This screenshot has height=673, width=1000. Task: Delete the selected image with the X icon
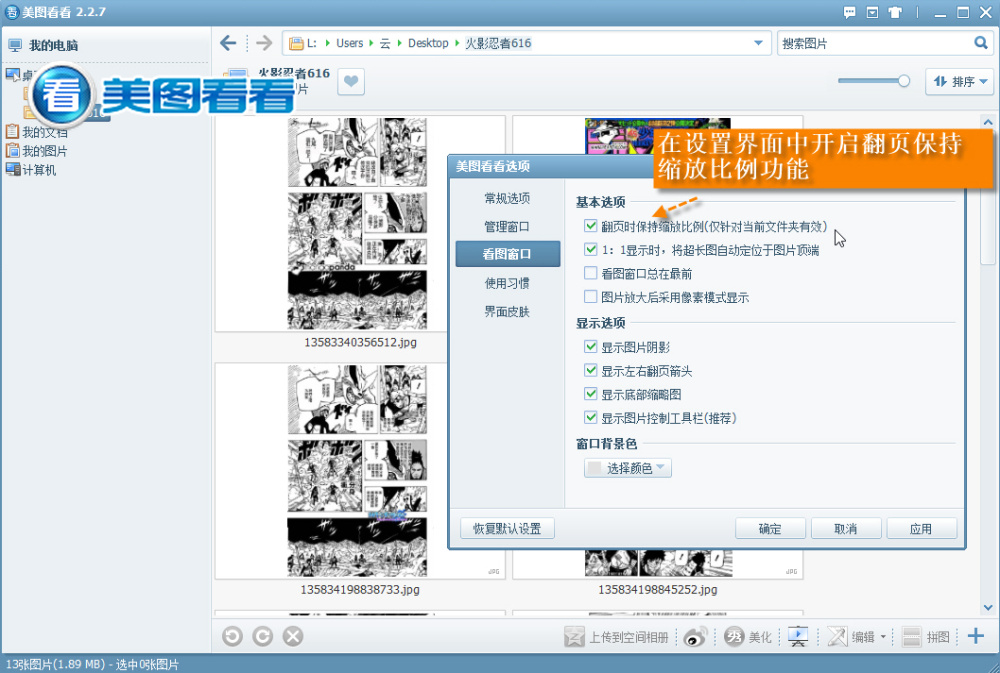point(293,636)
